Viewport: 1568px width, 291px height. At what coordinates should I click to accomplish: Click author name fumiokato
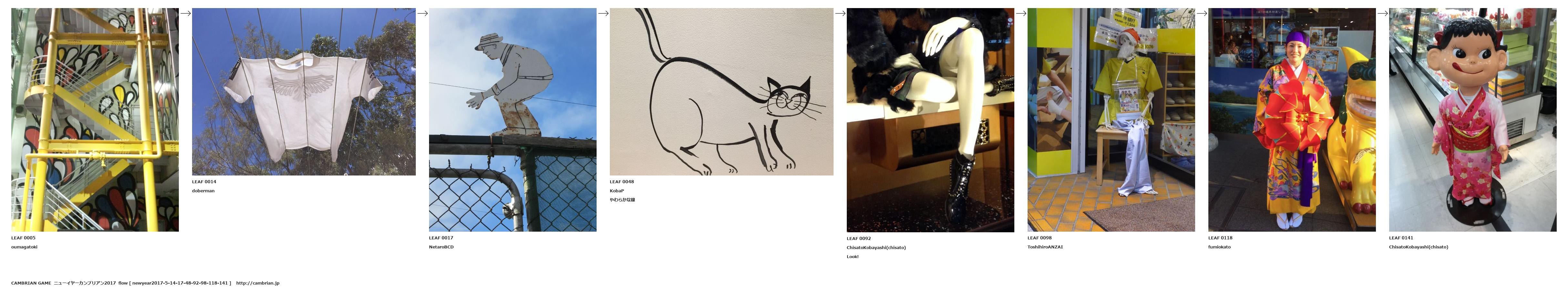click(1219, 247)
